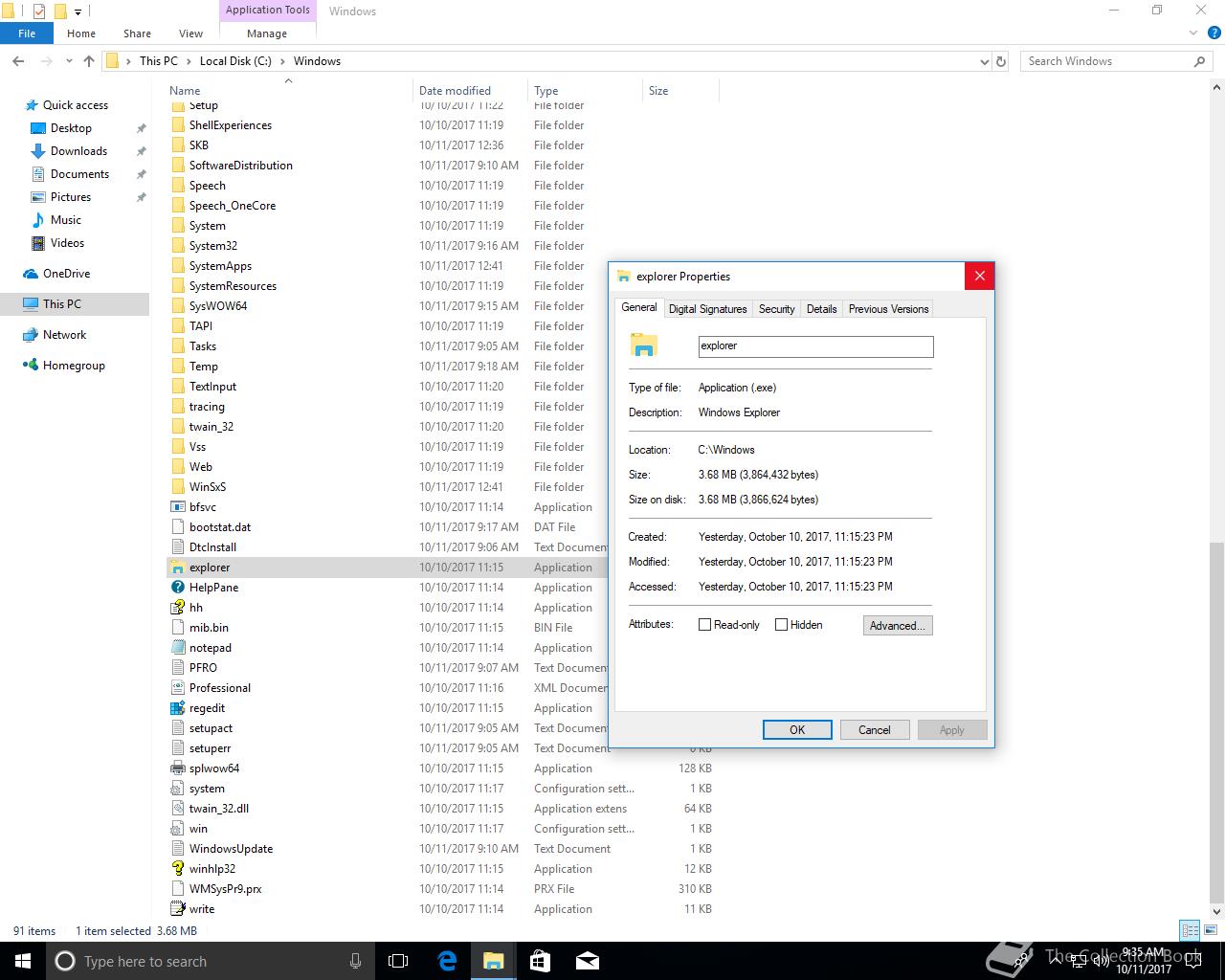Open Previous Versions tab
This screenshot has width=1225, height=980.
pos(888,309)
